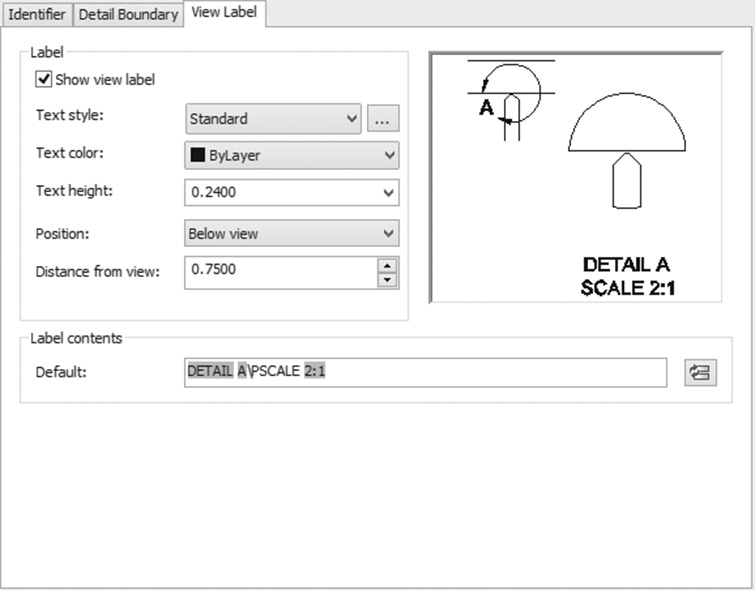This screenshot has height=590, width=755.
Task: Select the View Label tab
Action: coord(224,13)
